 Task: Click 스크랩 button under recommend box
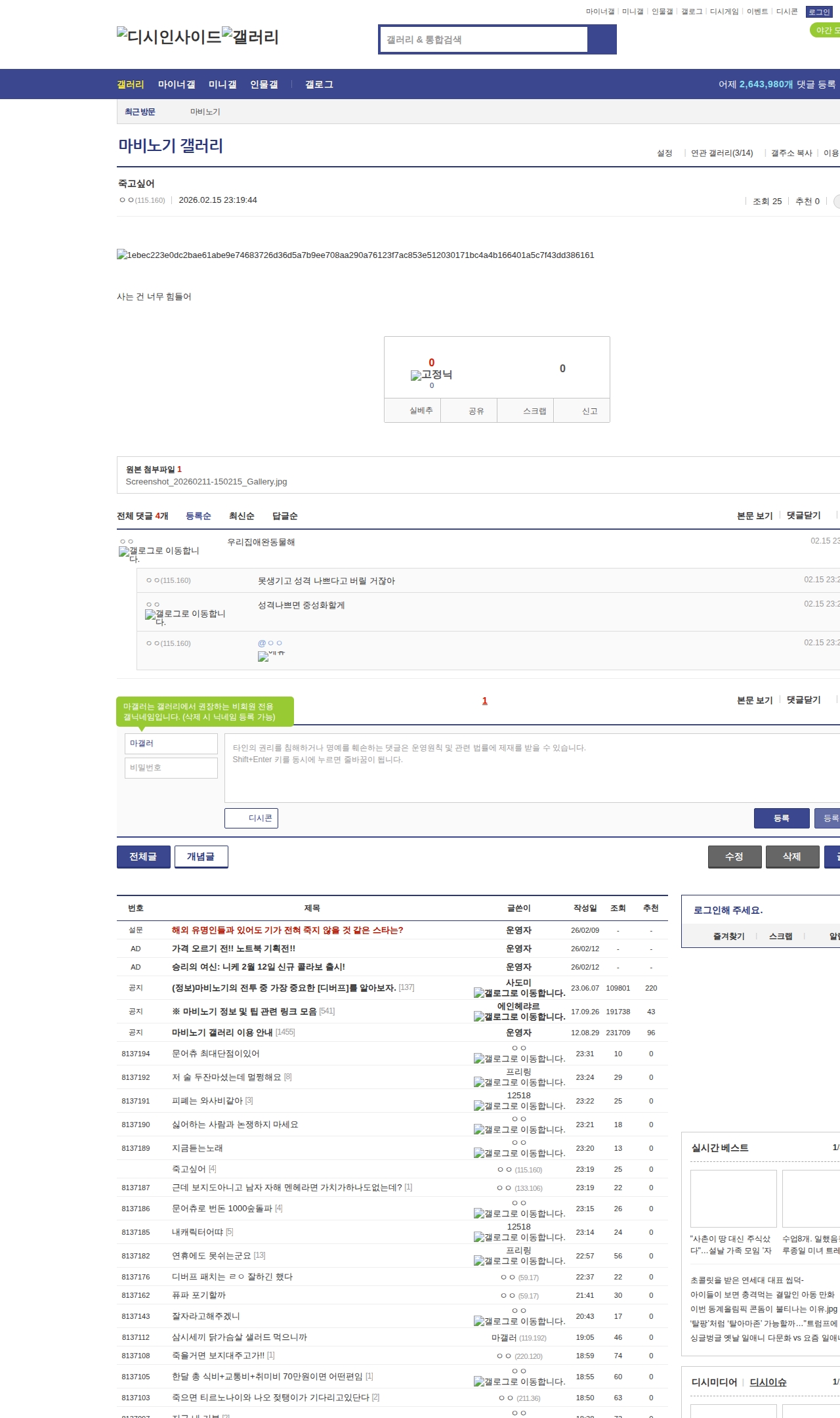[526, 410]
